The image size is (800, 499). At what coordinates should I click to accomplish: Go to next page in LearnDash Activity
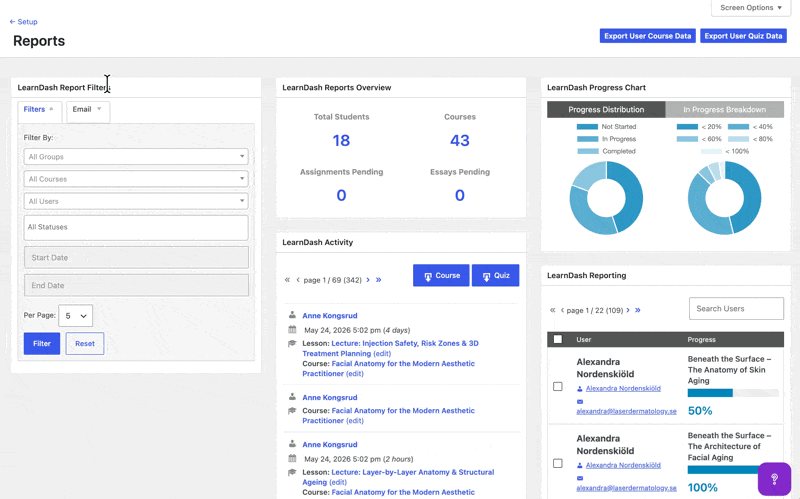pos(368,280)
